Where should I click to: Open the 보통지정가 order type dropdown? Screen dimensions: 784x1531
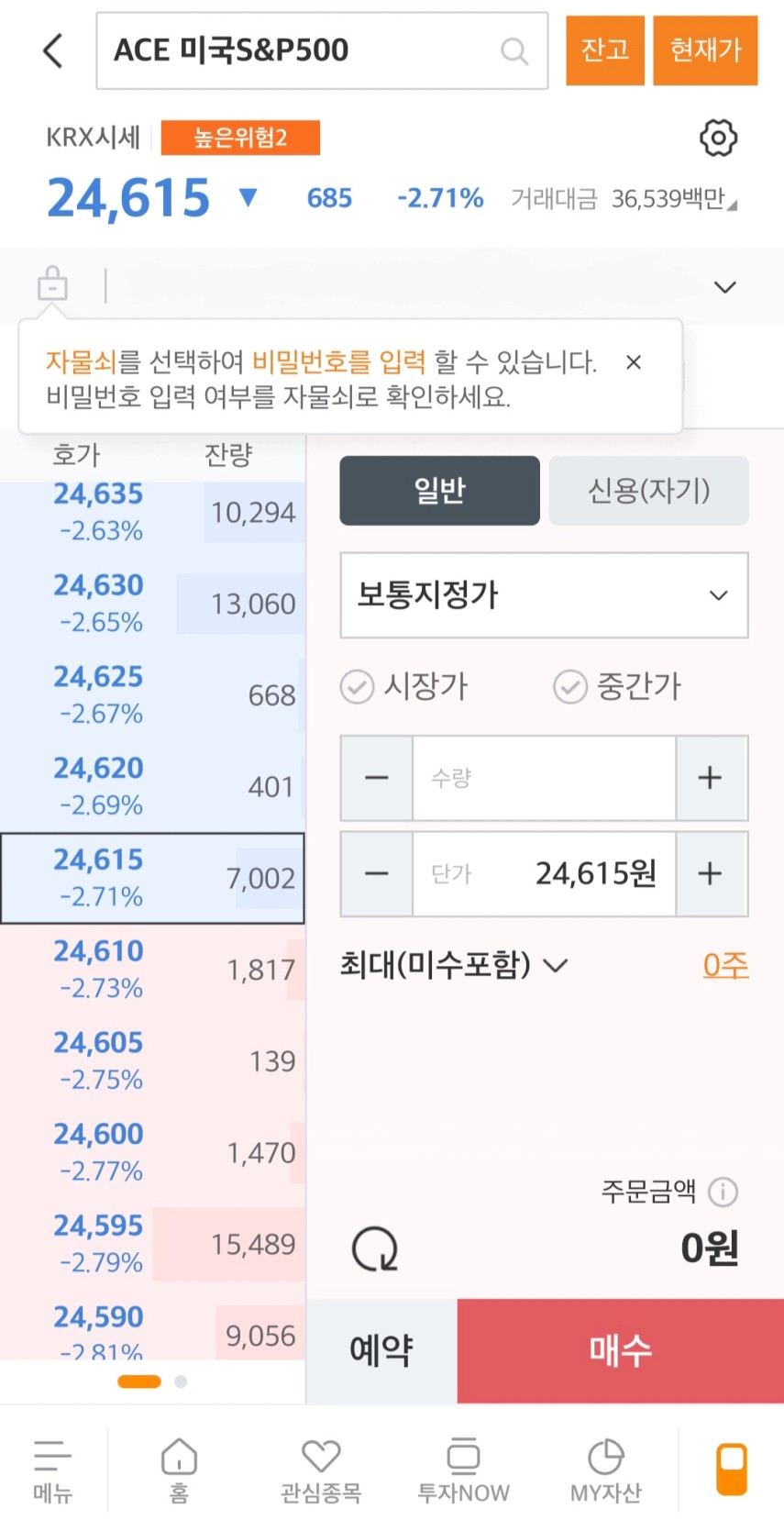544,595
